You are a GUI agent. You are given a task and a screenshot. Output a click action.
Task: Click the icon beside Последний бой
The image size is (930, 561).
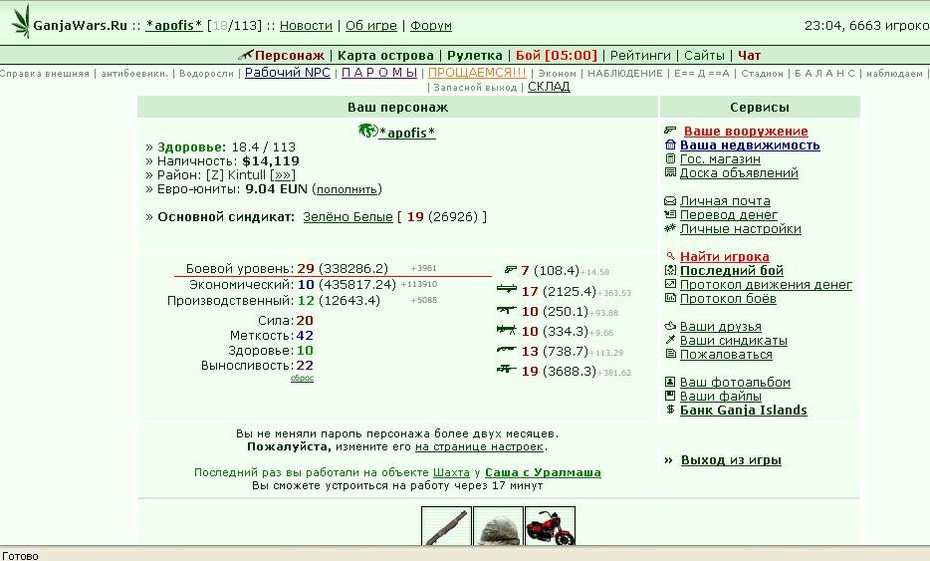(x=670, y=270)
